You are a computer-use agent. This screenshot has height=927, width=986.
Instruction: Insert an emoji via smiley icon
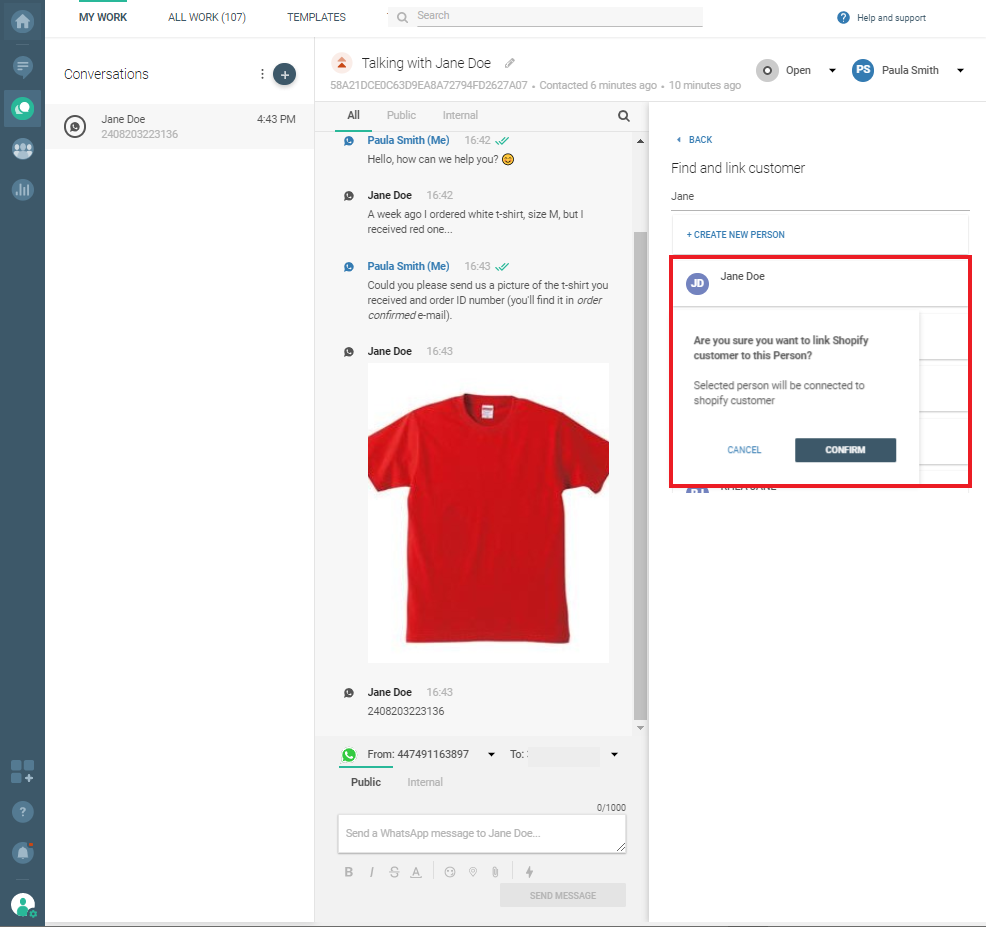[x=450, y=872]
